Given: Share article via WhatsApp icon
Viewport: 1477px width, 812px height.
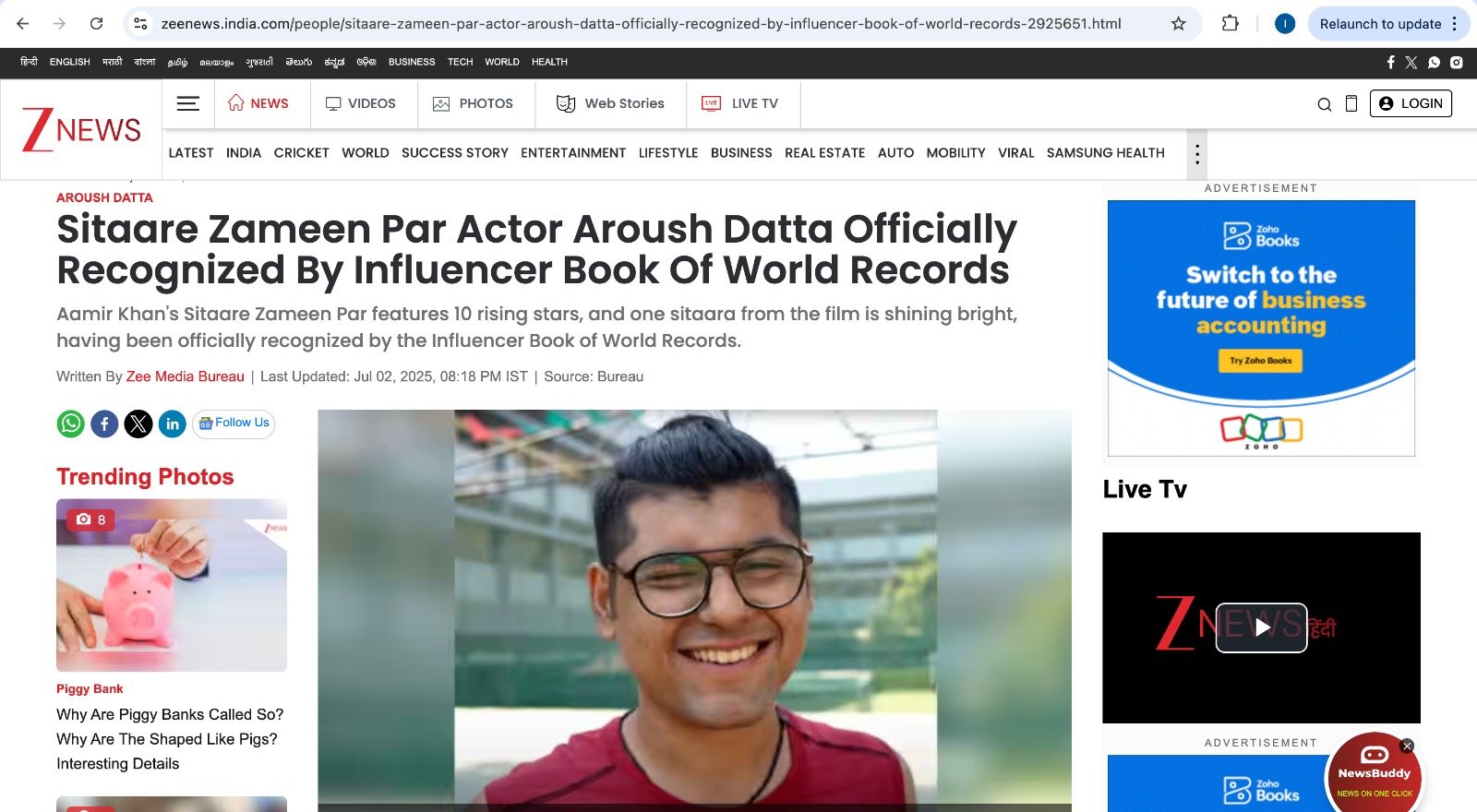Looking at the screenshot, I should [x=71, y=424].
